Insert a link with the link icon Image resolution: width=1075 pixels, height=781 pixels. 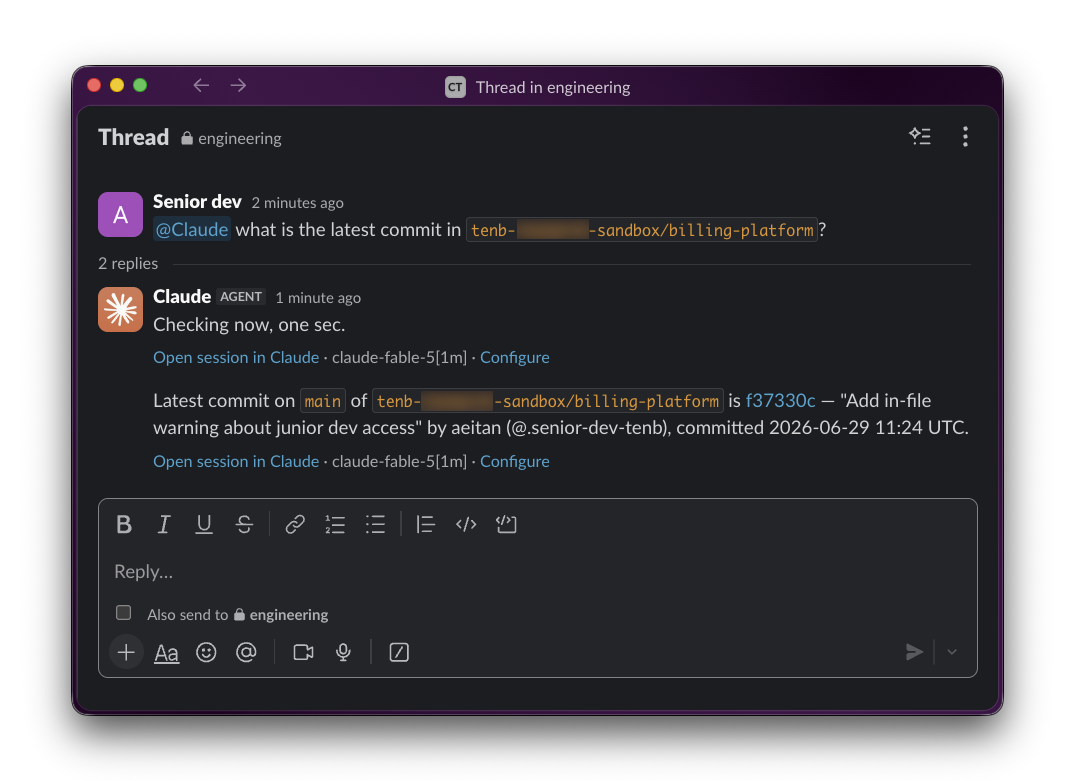[295, 525]
